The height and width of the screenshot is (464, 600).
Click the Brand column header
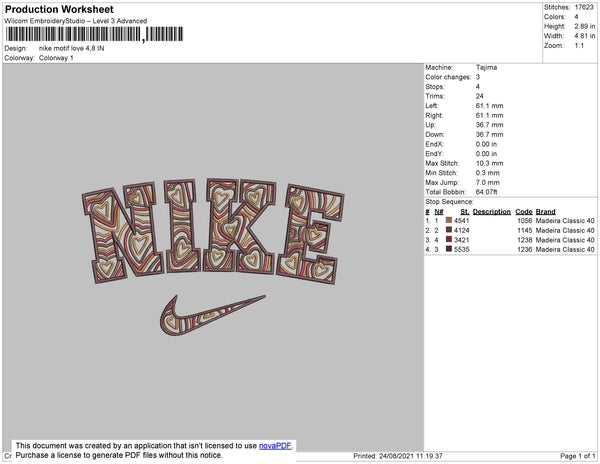click(x=545, y=212)
